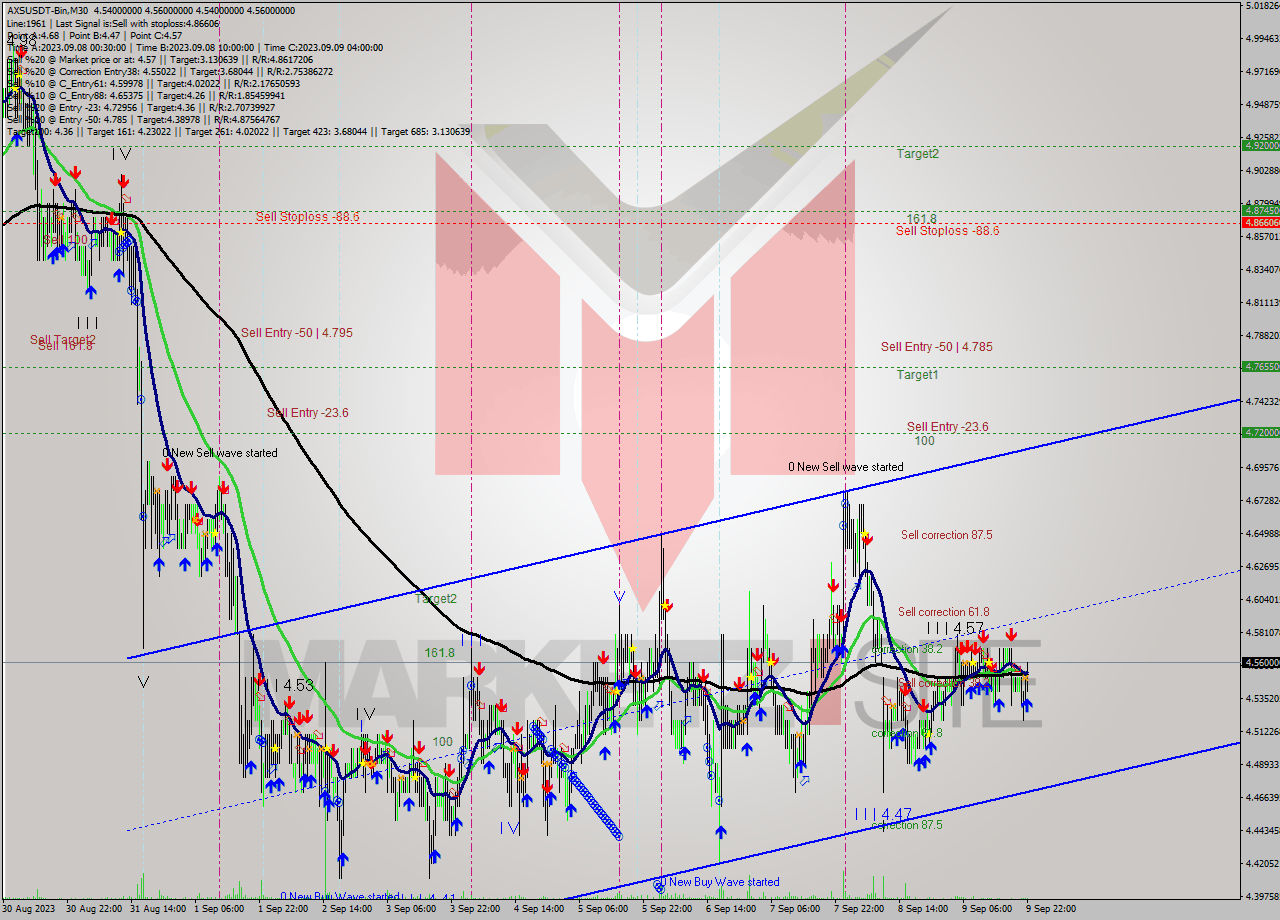1280x920 pixels.
Task: Click the 'I I I 4.47' wave label
Action: 882,814
